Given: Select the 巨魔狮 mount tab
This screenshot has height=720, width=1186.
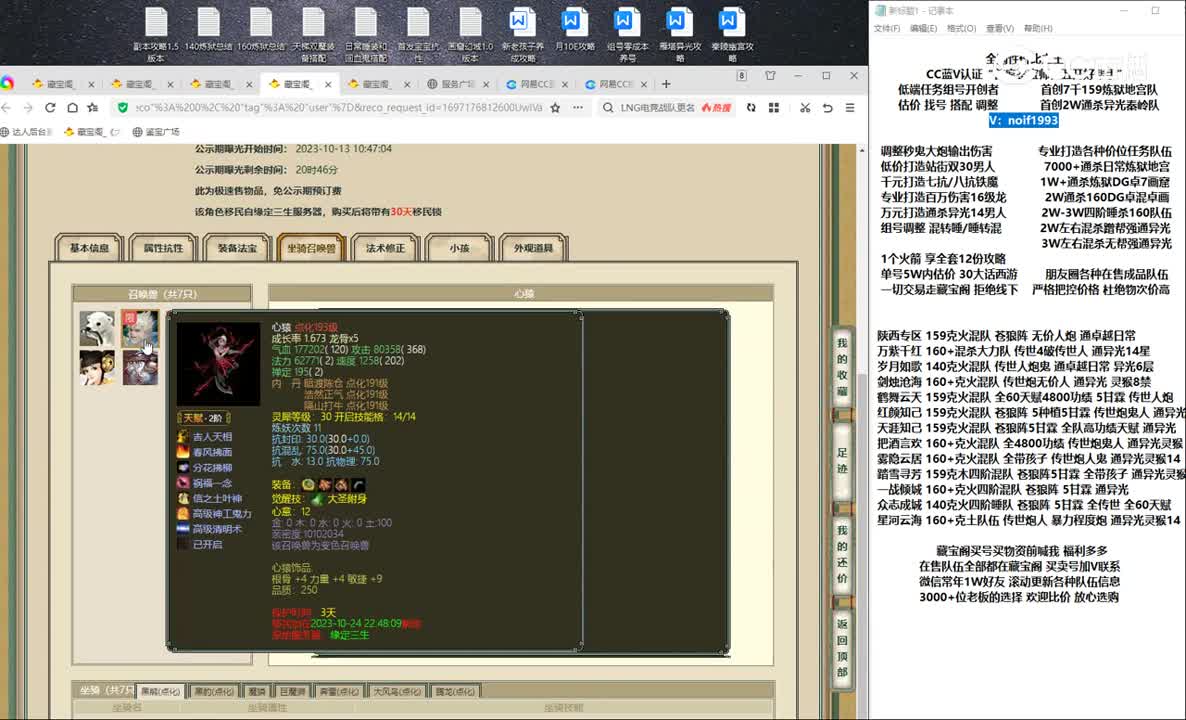Looking at the screenshot, I should (x=293, y=691).
